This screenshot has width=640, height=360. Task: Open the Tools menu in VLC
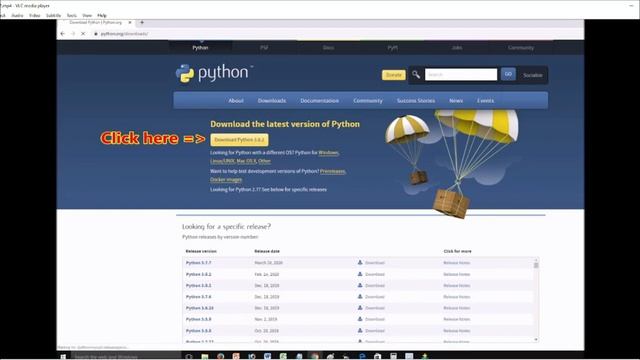[72, 15]
